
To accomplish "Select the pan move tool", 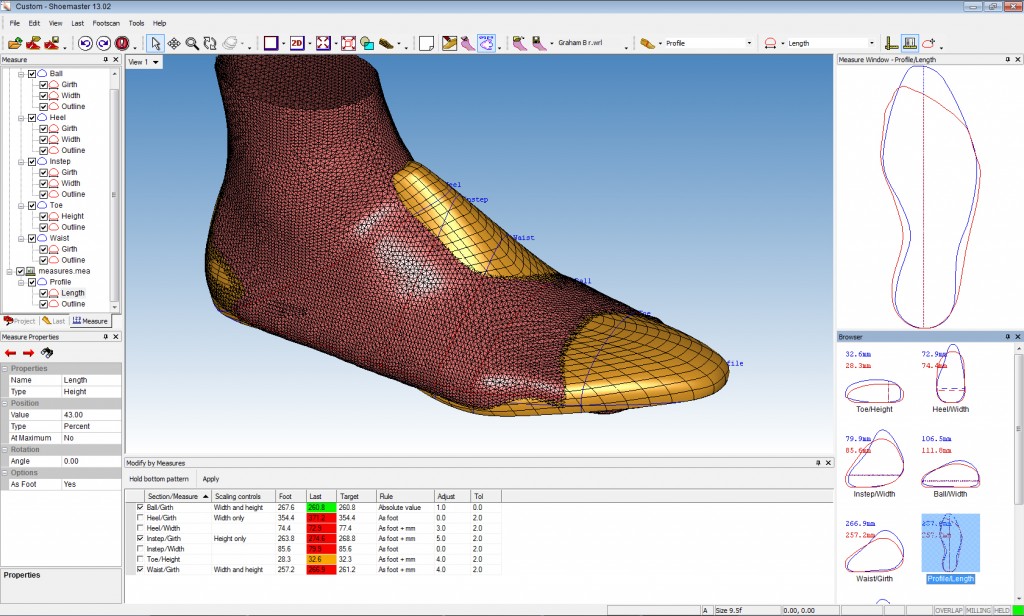I will point(174,43).
